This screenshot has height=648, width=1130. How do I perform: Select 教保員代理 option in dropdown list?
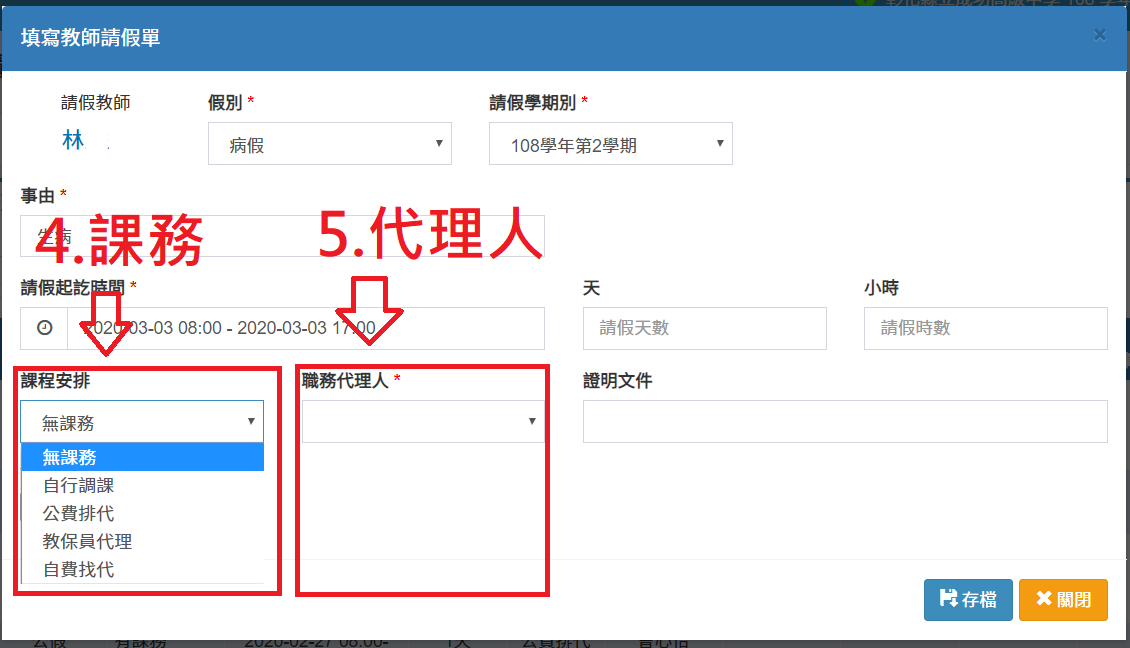click(143, 541)
